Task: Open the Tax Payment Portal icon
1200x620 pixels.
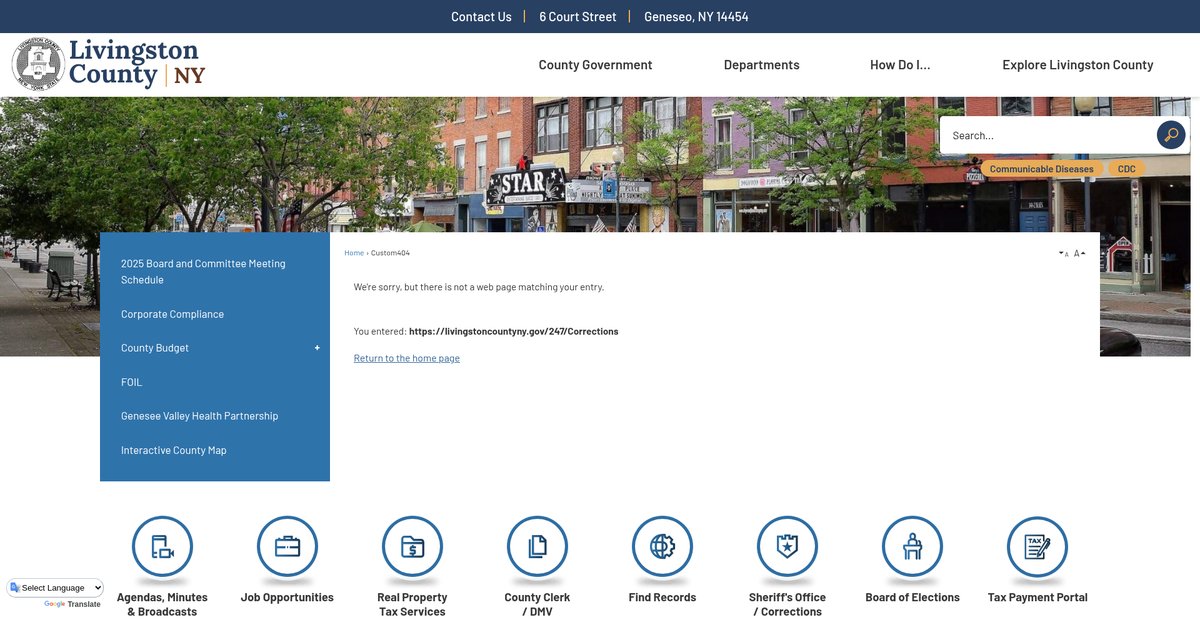Action: coord(1037,547)
